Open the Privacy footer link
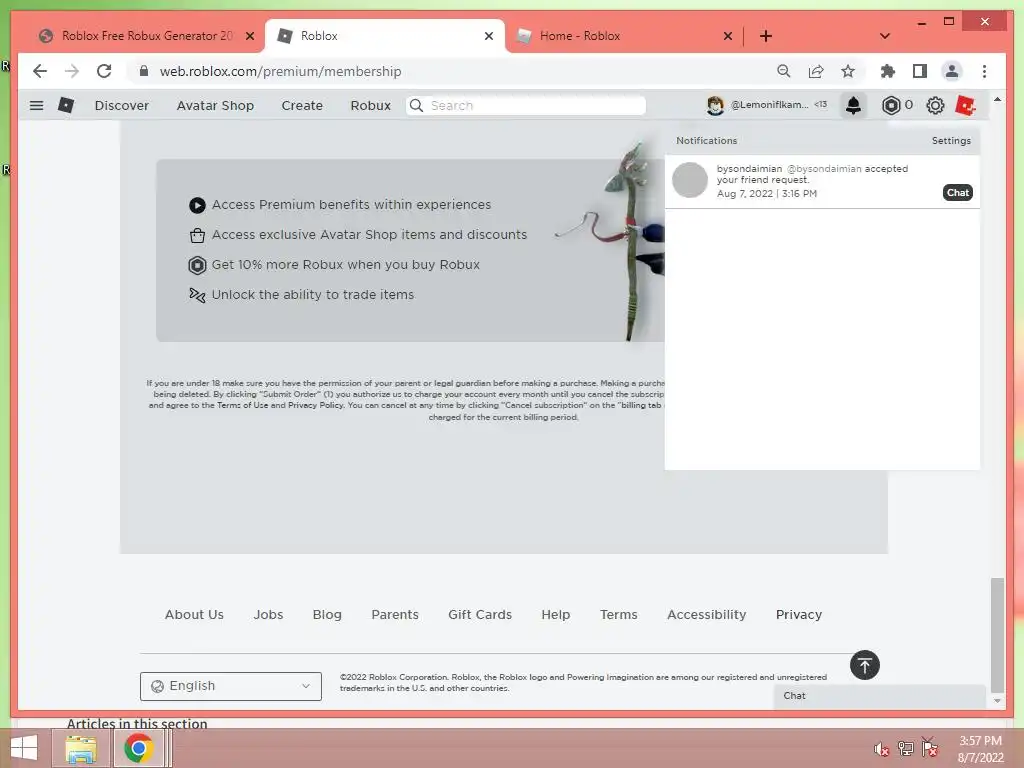This screenshot has width=1024, height=768. point(798,615)
